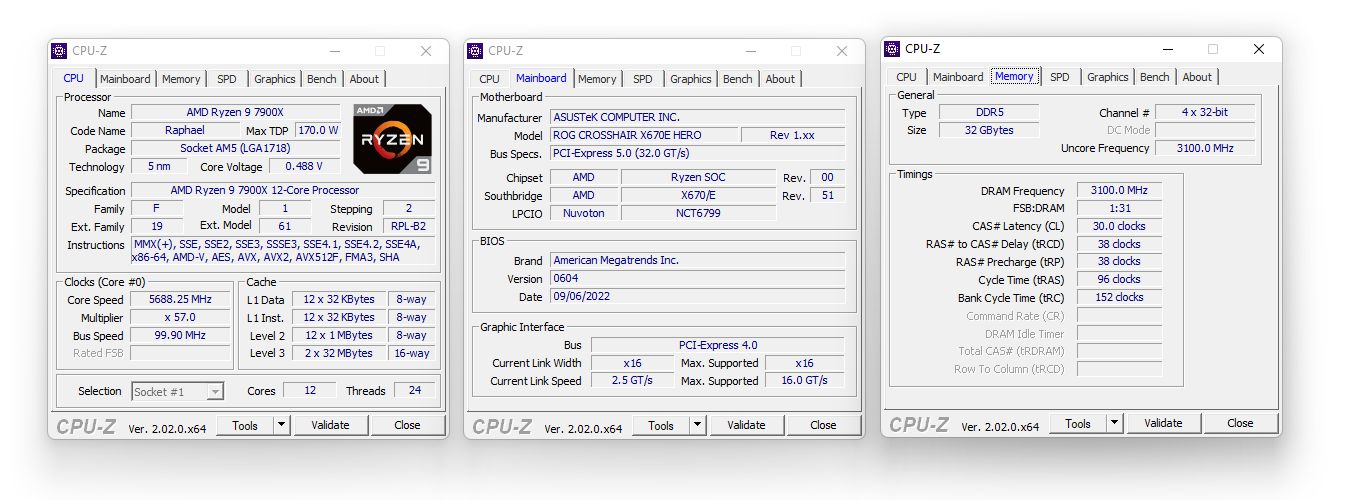Click the Level 3 cache value 2 x 32 MBytes
Image resolution: width=1352 pixels, height=500 pixels.
coord(339,353)
